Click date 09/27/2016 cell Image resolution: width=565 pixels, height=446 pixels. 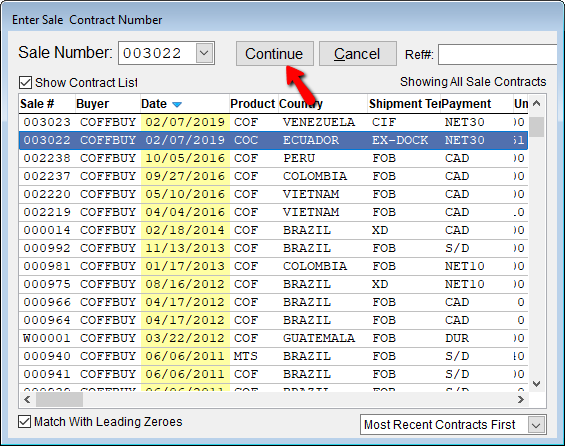(185, 176)
